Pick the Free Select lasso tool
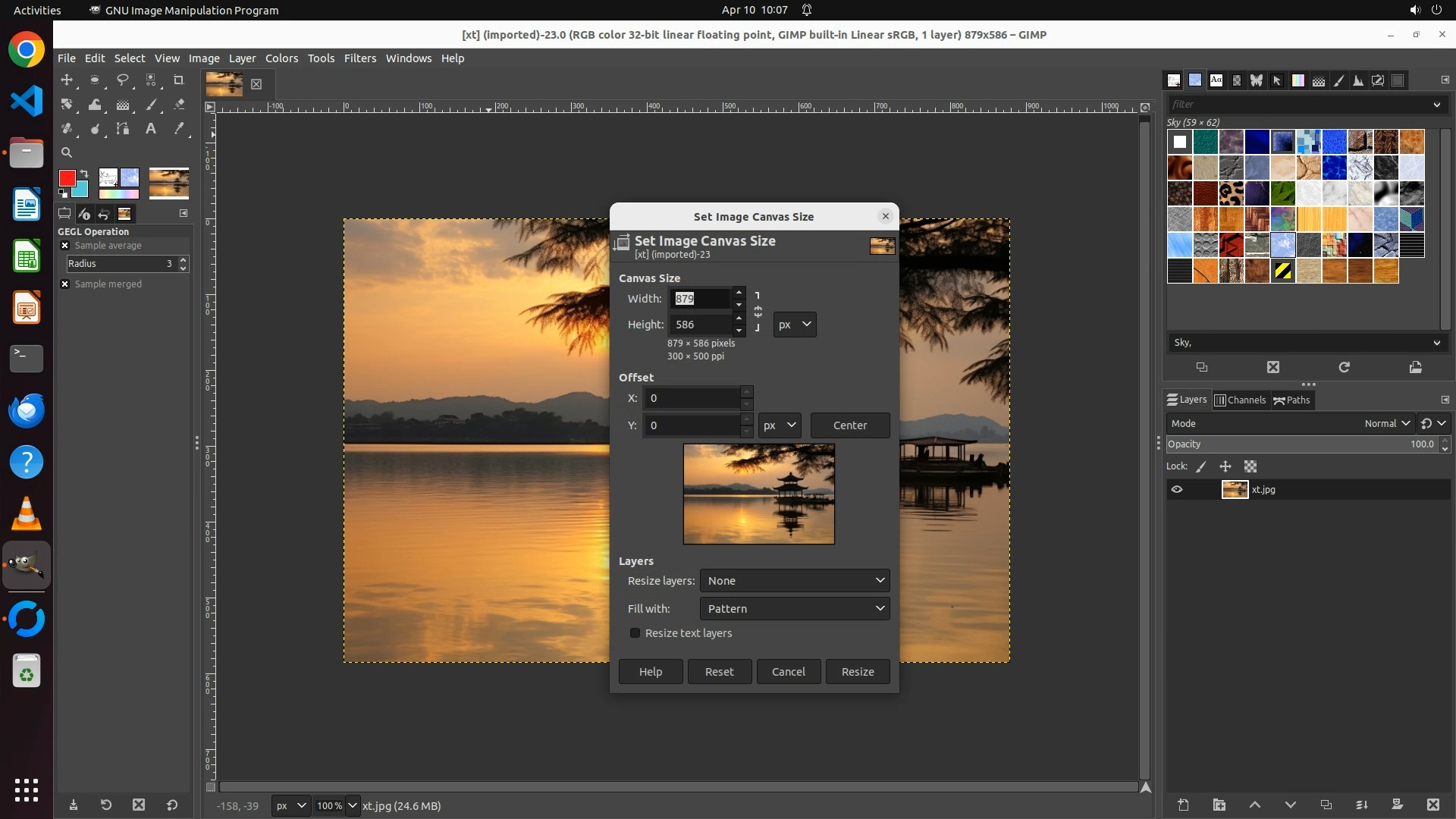This screenshot has width=1456, height=819. tap(123, 80)
